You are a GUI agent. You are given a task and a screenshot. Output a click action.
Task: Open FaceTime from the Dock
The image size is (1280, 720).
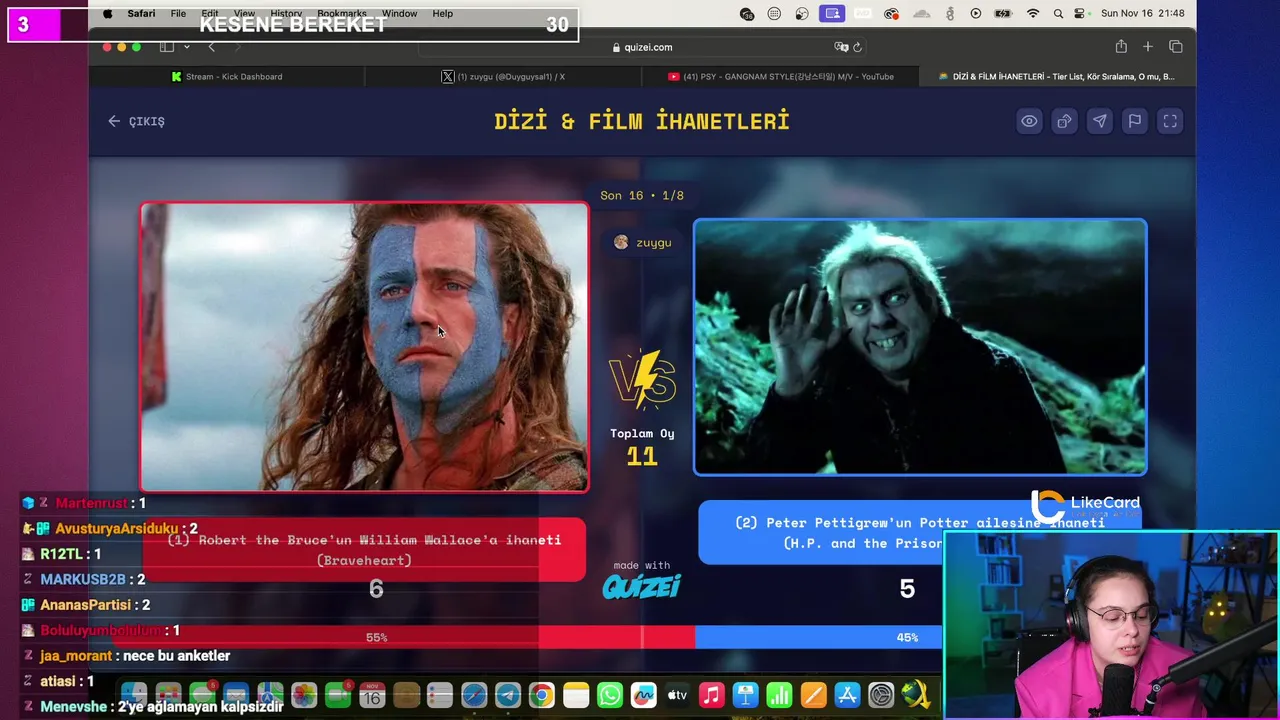[x=338, y=694]
